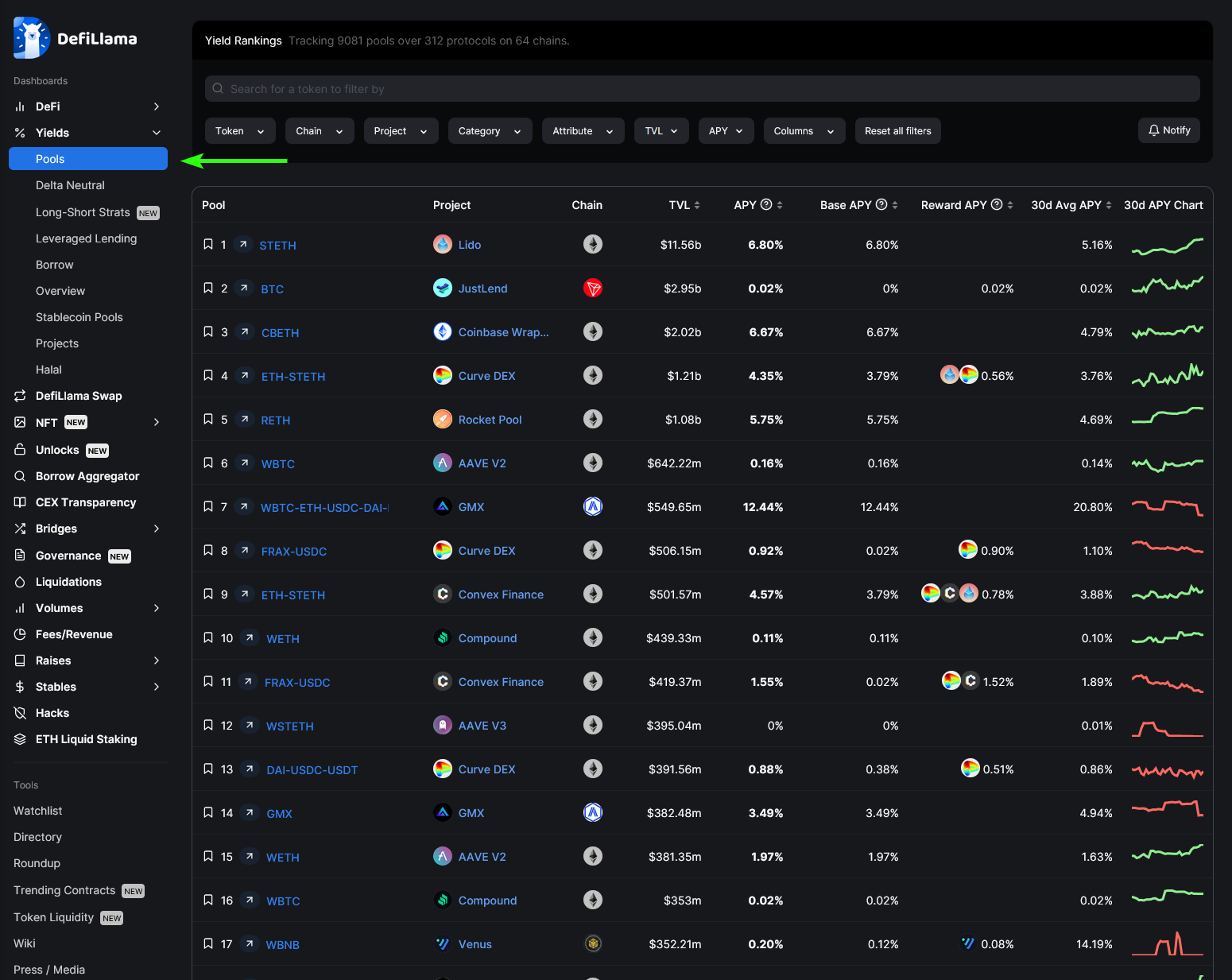The image size is (1232, 980).
Task: Open Hacks from the sidebar
Action: [52, 713]
